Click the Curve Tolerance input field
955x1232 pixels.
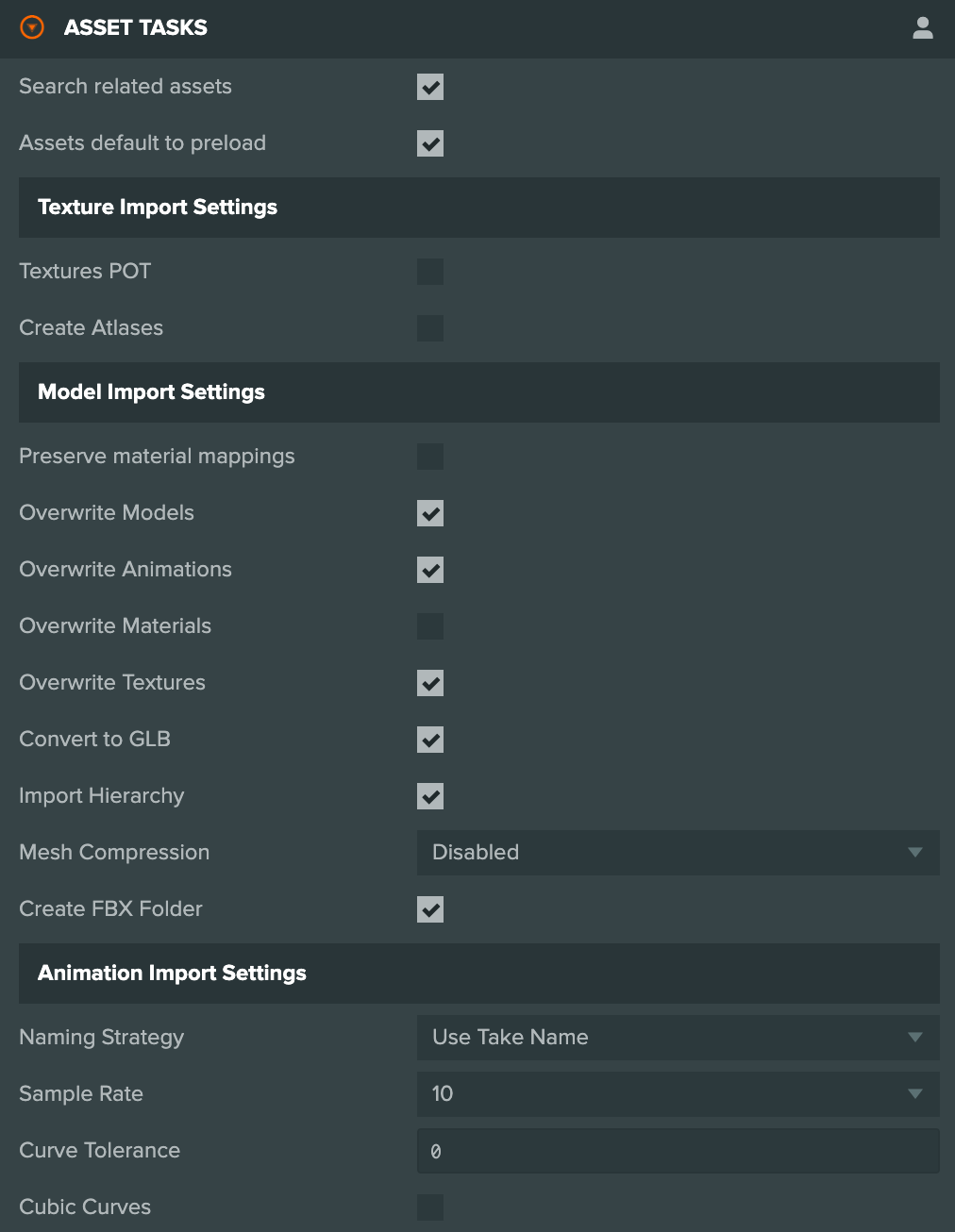tap(679, 1151)
